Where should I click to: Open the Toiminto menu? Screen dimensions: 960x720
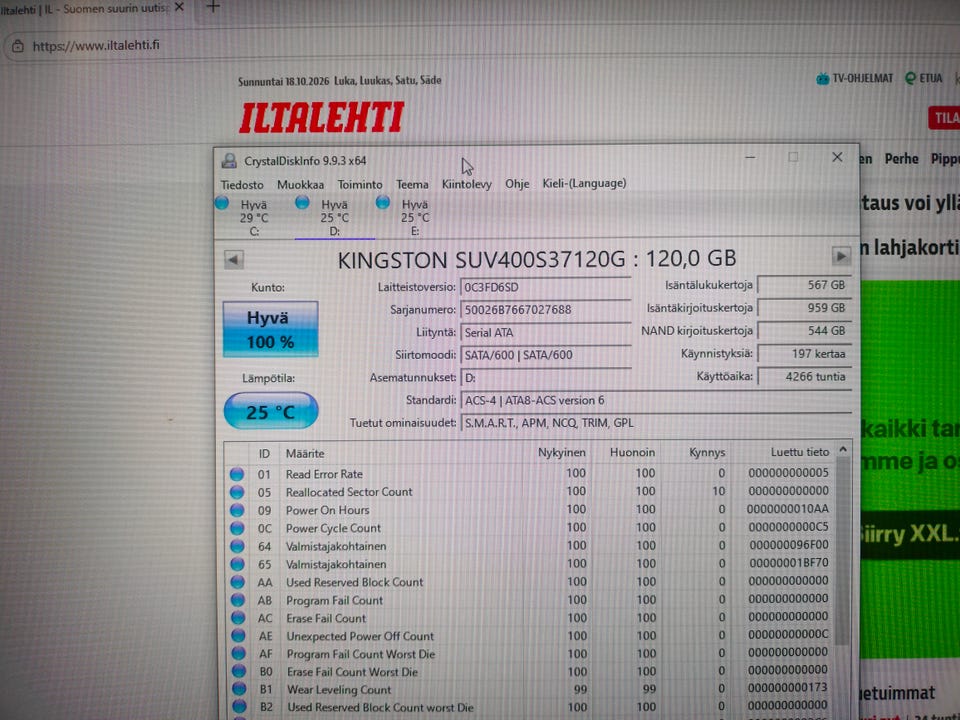[x=360, y=184]
